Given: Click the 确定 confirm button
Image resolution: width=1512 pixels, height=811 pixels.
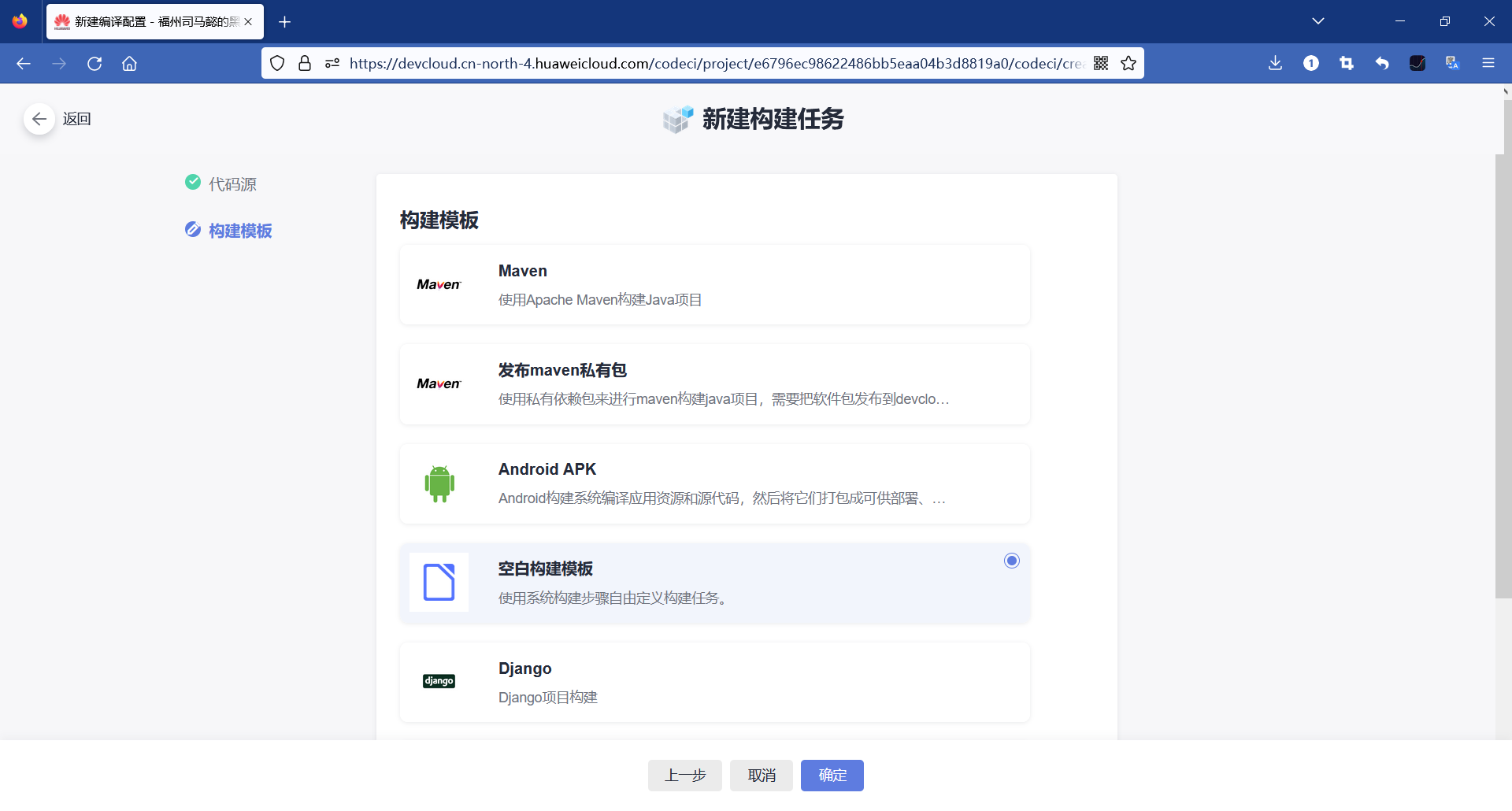Looking at the screenshot, I should [x=832, y=776].
